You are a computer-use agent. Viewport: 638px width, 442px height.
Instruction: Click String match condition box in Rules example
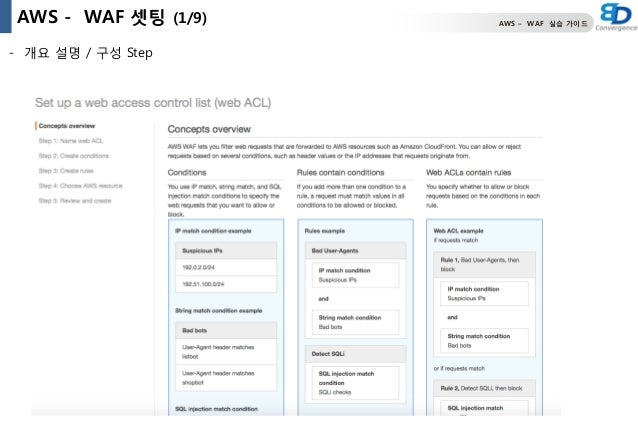click(356, 322)
